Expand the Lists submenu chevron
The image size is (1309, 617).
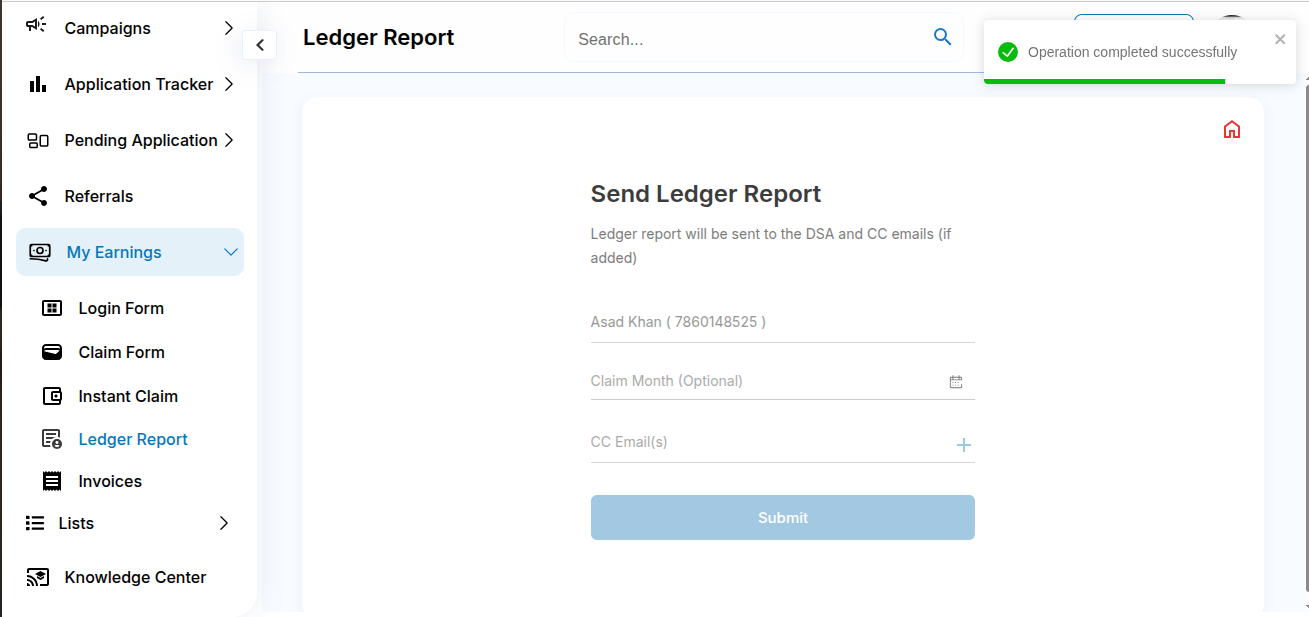pos(224,523)
